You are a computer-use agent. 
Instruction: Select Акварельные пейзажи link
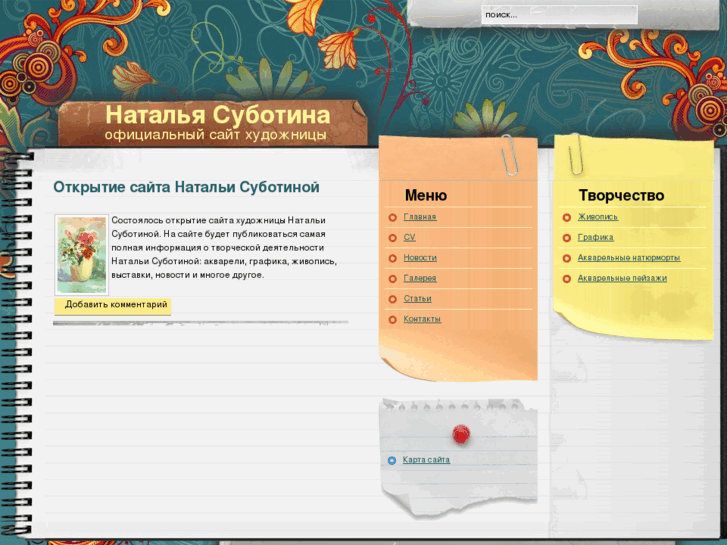click(x=622, y=278)
